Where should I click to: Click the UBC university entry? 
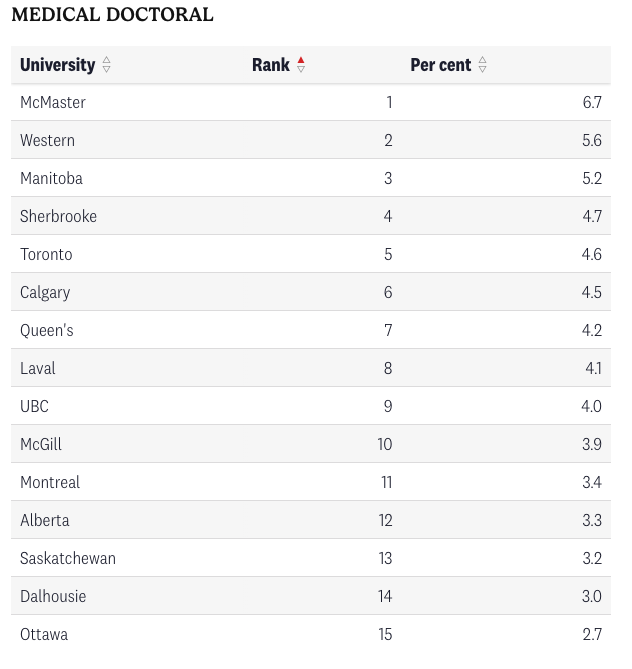click(x=34, y=406)
